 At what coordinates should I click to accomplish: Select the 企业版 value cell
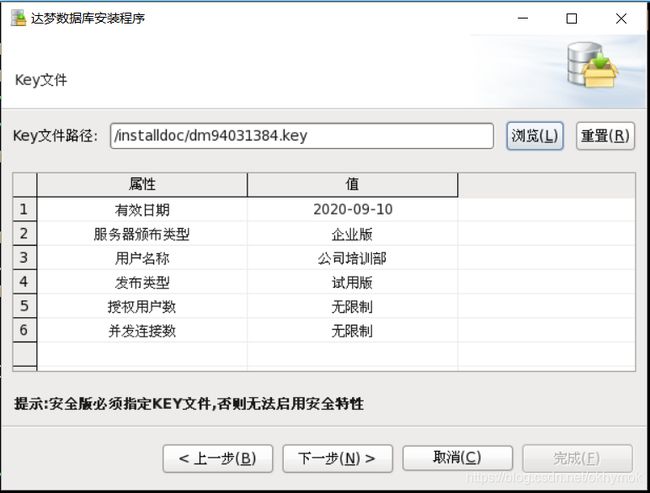click(x=352, y=234)
